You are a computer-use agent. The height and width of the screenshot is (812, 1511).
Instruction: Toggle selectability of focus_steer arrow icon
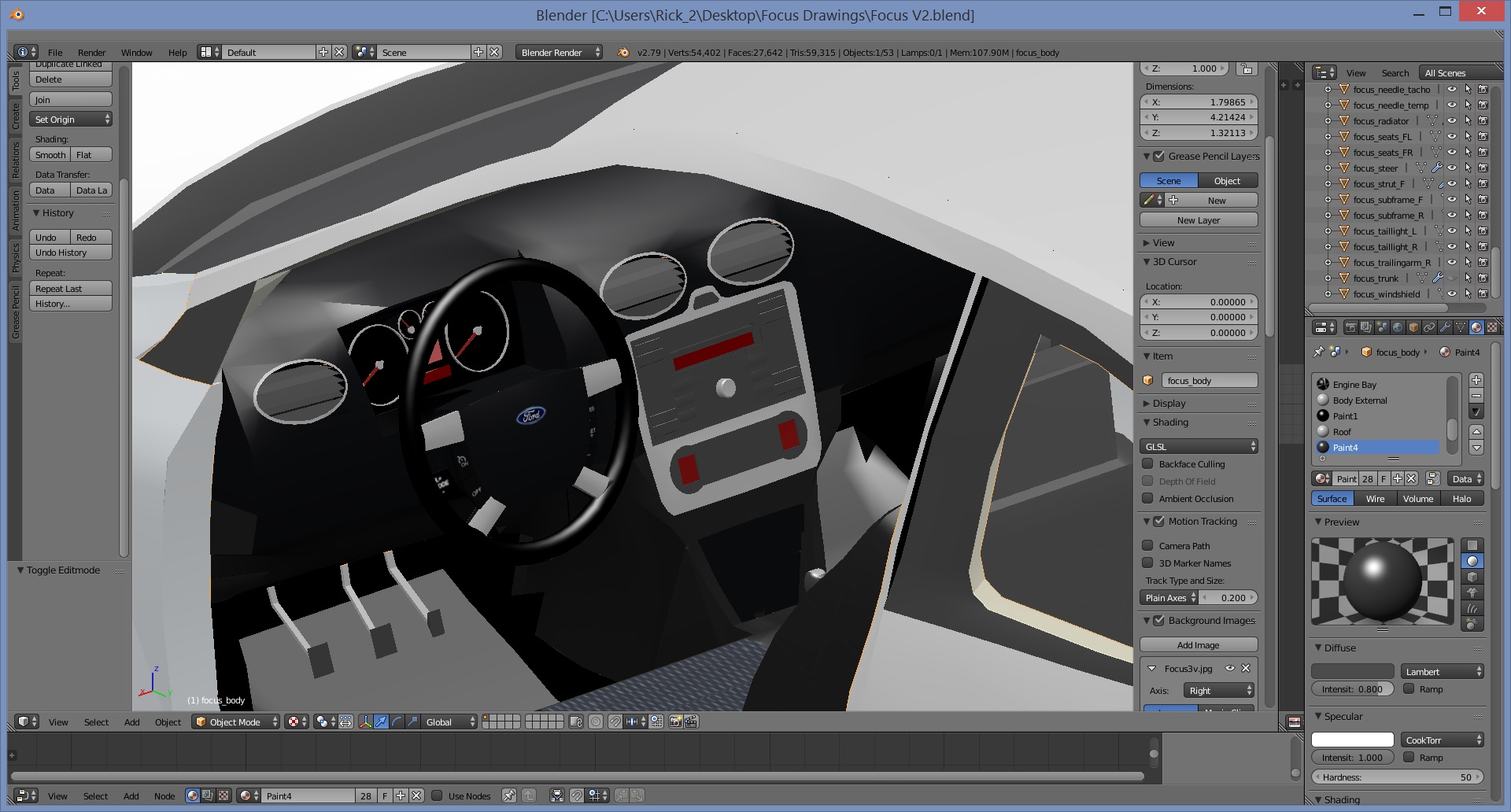coord(1468,168)
